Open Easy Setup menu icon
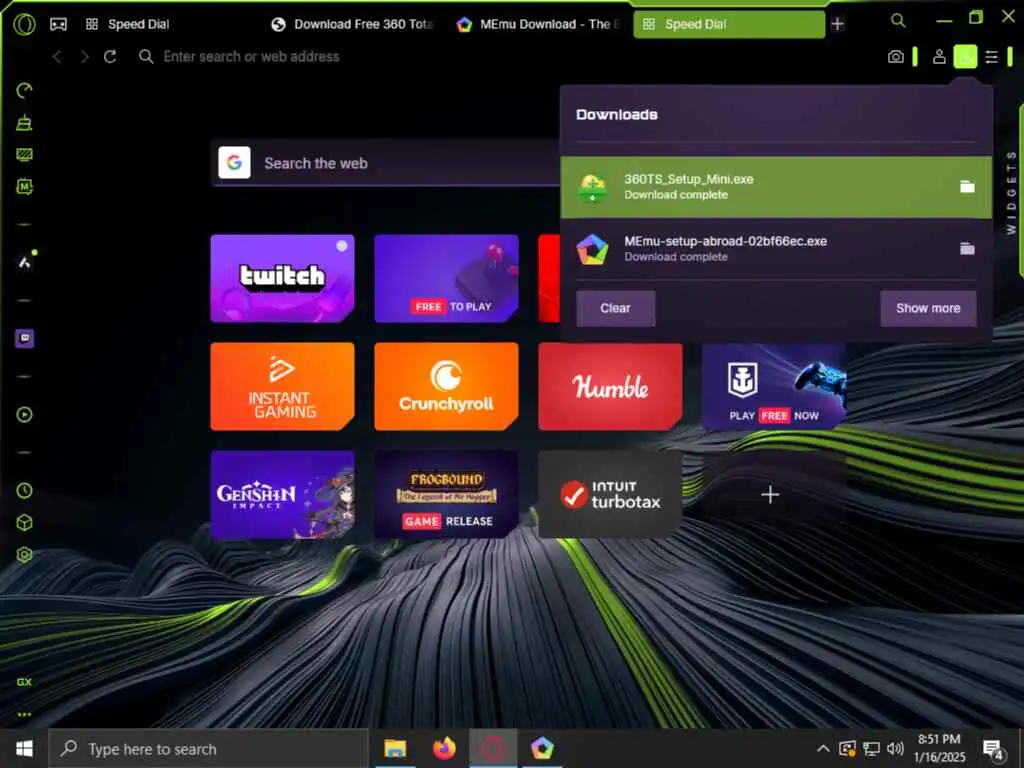This screenshot has width=1024, height=768. [991, 57]
